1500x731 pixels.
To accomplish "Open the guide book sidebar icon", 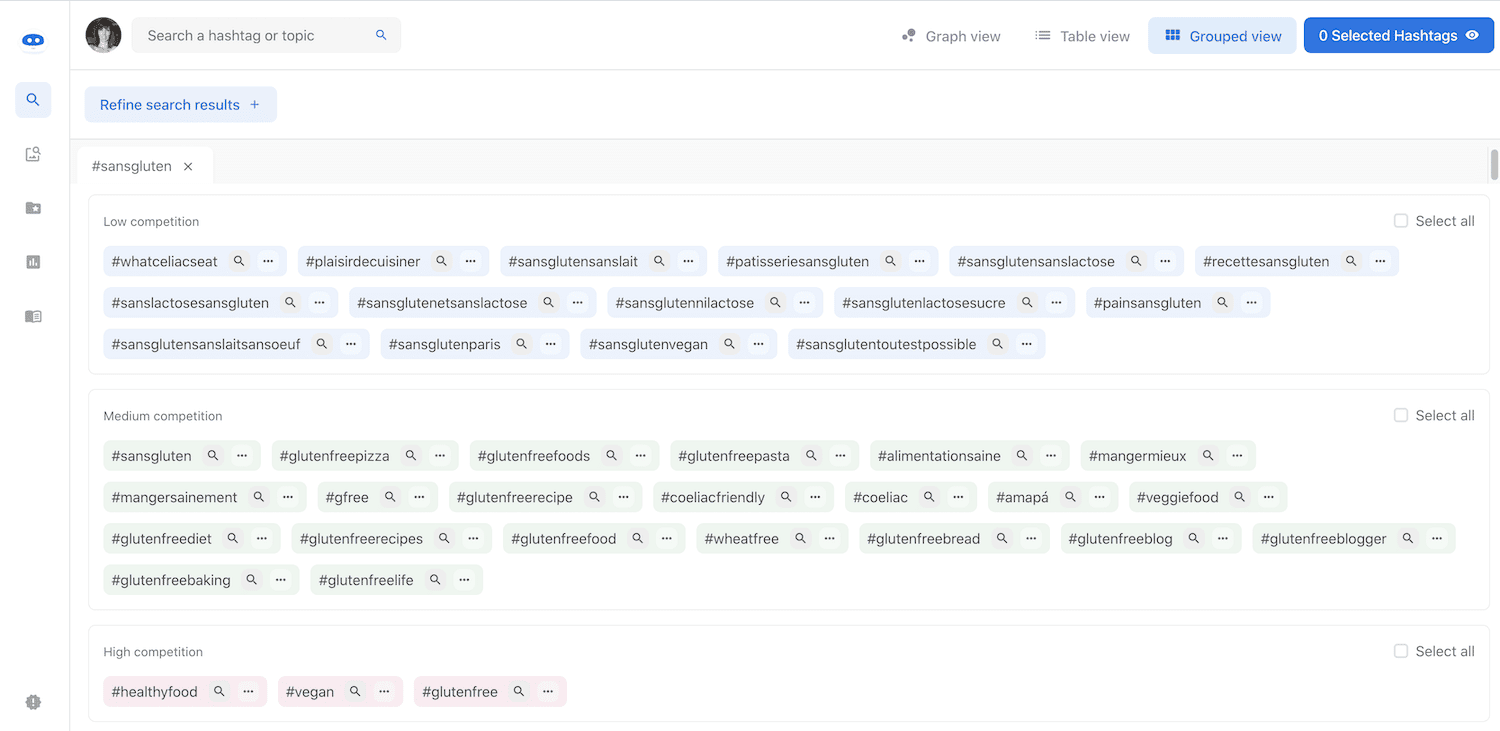I will click(33, 316).
